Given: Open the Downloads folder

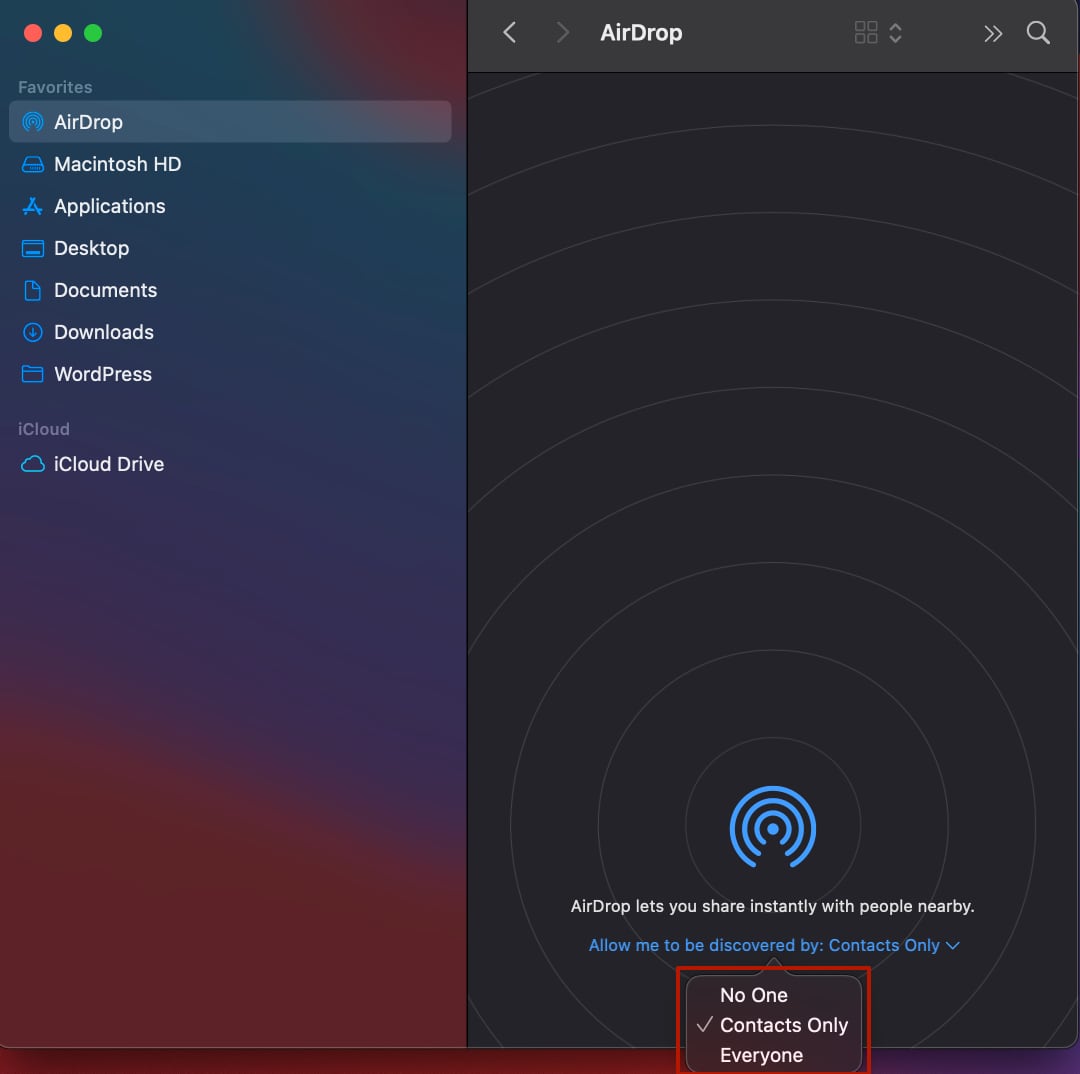Looking at the screenshot, I should click(x=104, y=331).
